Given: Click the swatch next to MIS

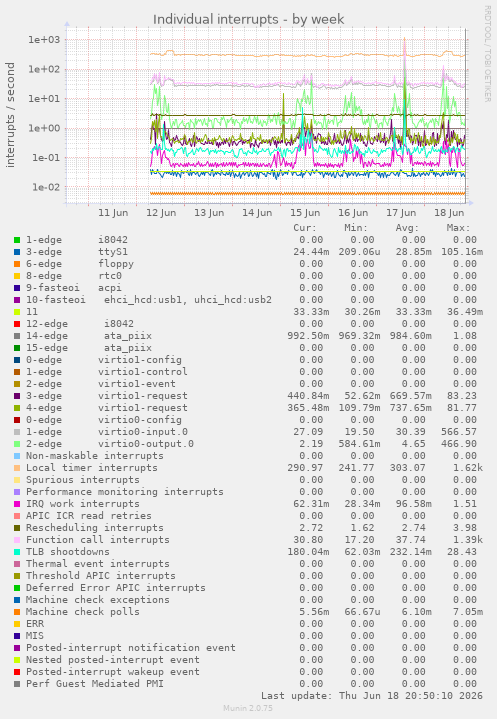Looking at the screenshot, I should [x=17, y=636].
